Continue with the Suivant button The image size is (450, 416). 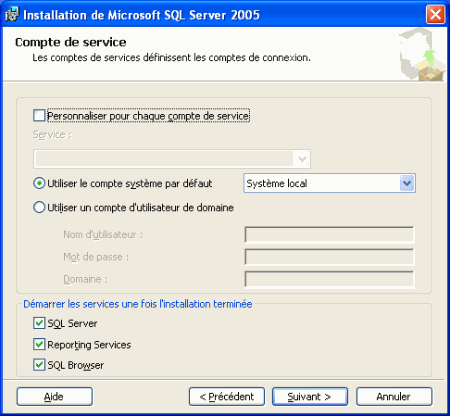tap(310, 397)
